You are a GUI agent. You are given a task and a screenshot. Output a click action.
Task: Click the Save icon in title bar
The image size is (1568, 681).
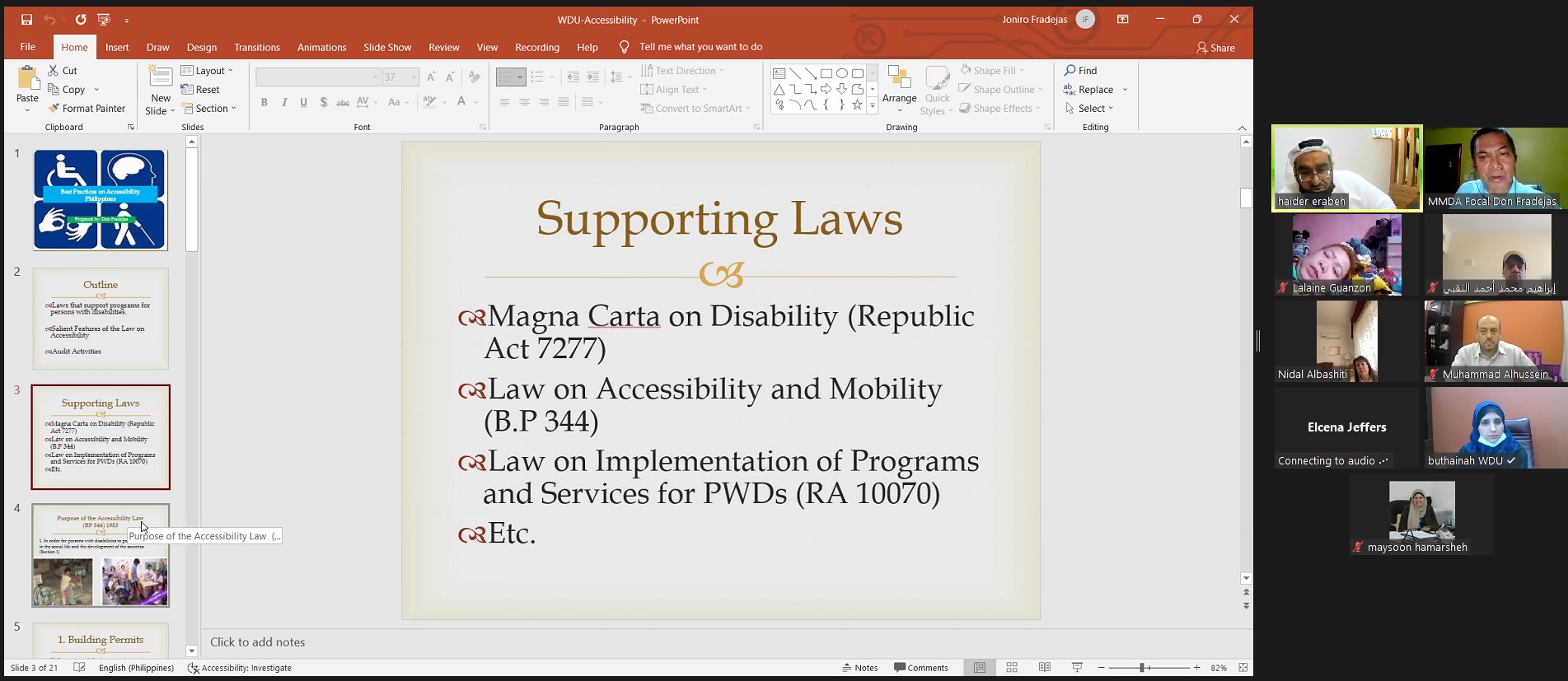point(26,20)
